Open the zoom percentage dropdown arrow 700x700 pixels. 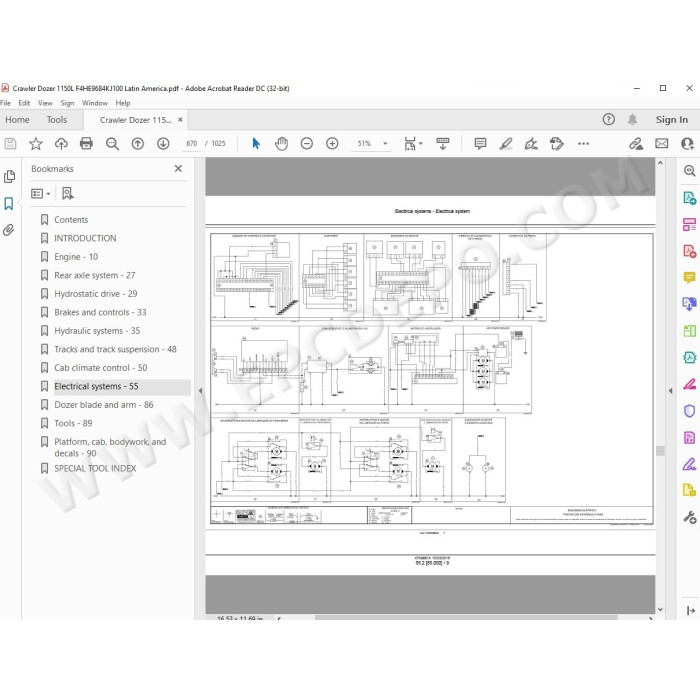385,144
